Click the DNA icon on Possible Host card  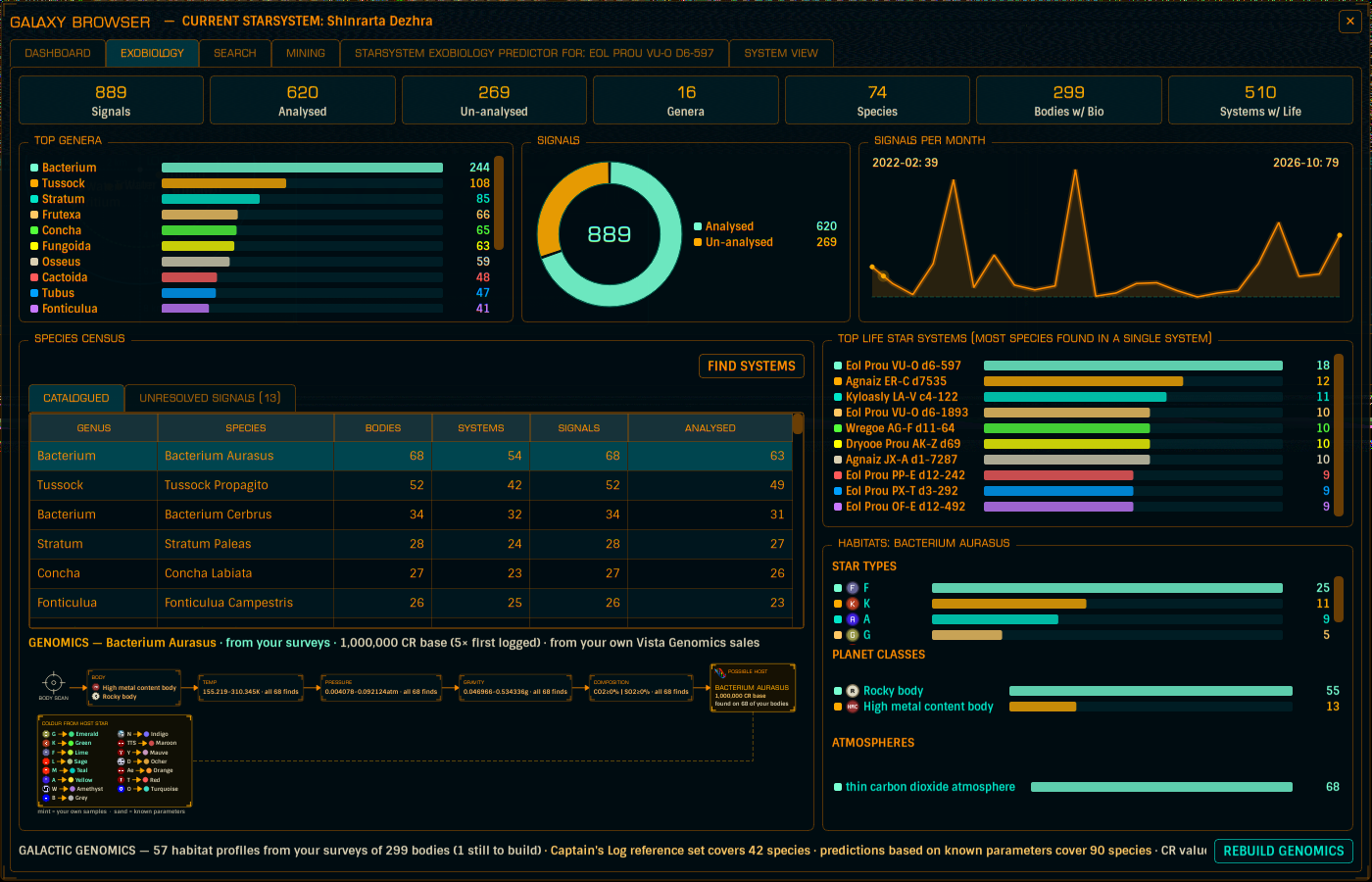[x=719, y=671]
